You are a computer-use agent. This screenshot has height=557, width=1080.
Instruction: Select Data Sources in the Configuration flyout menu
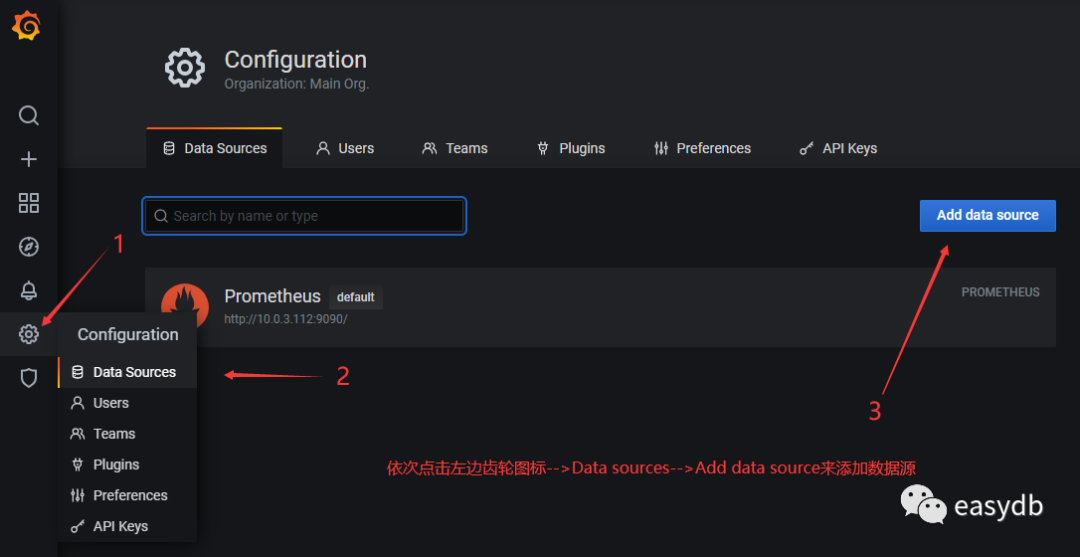pos(134,372)
